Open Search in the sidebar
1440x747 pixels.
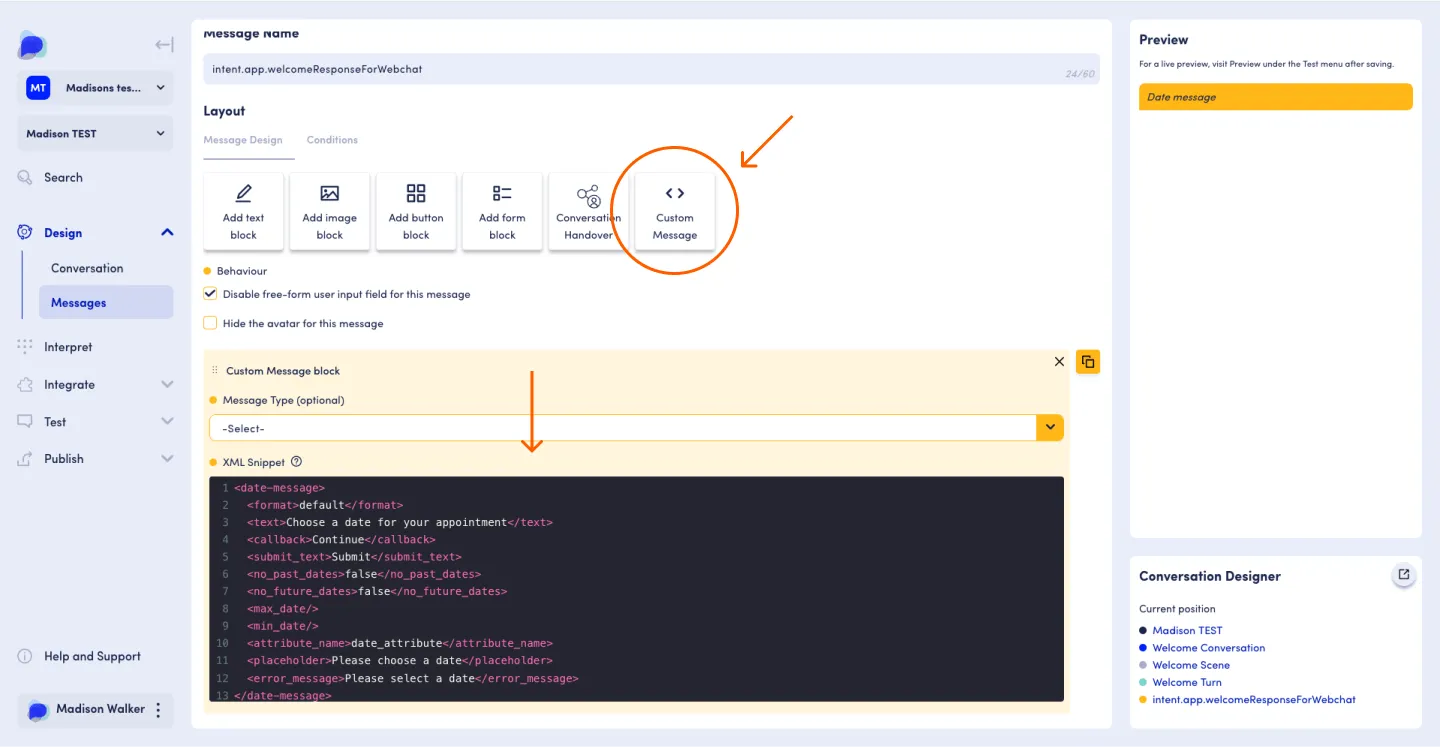(x=63, y=178)
